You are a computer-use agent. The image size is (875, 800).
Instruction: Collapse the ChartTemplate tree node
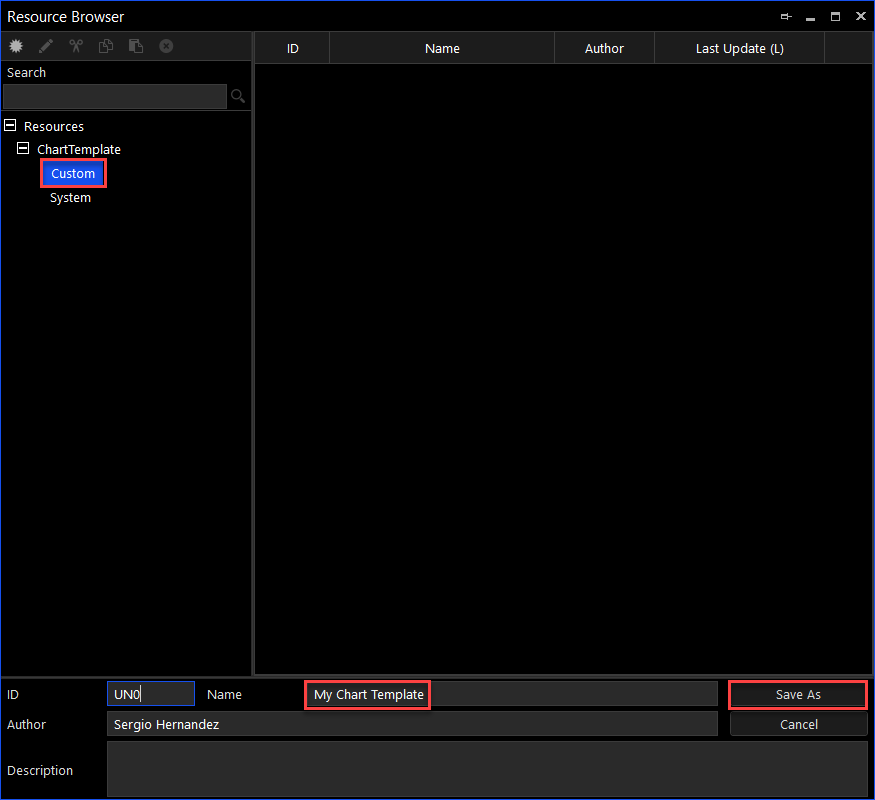click(24, 149)
